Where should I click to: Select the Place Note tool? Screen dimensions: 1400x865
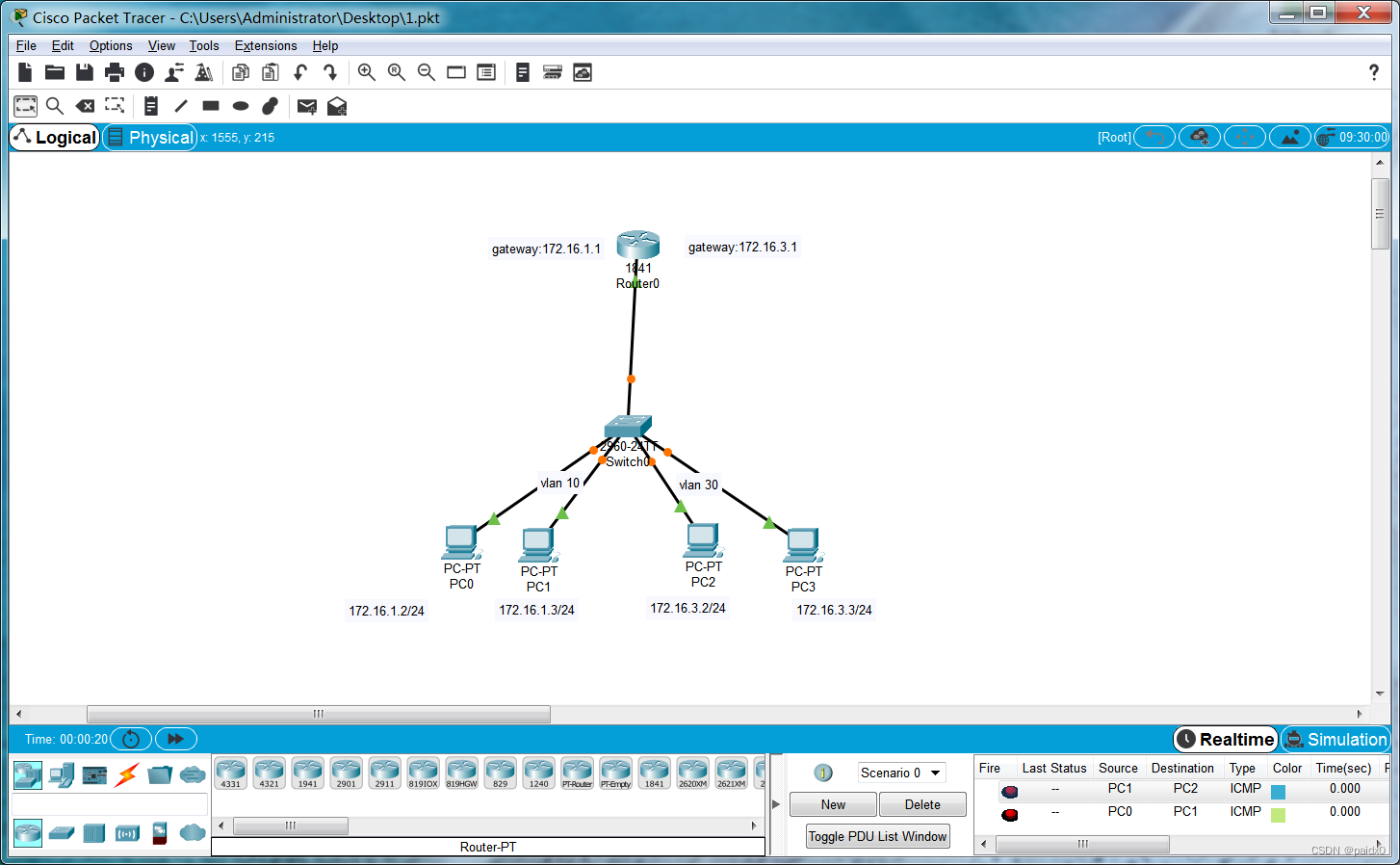click(151, 106)
